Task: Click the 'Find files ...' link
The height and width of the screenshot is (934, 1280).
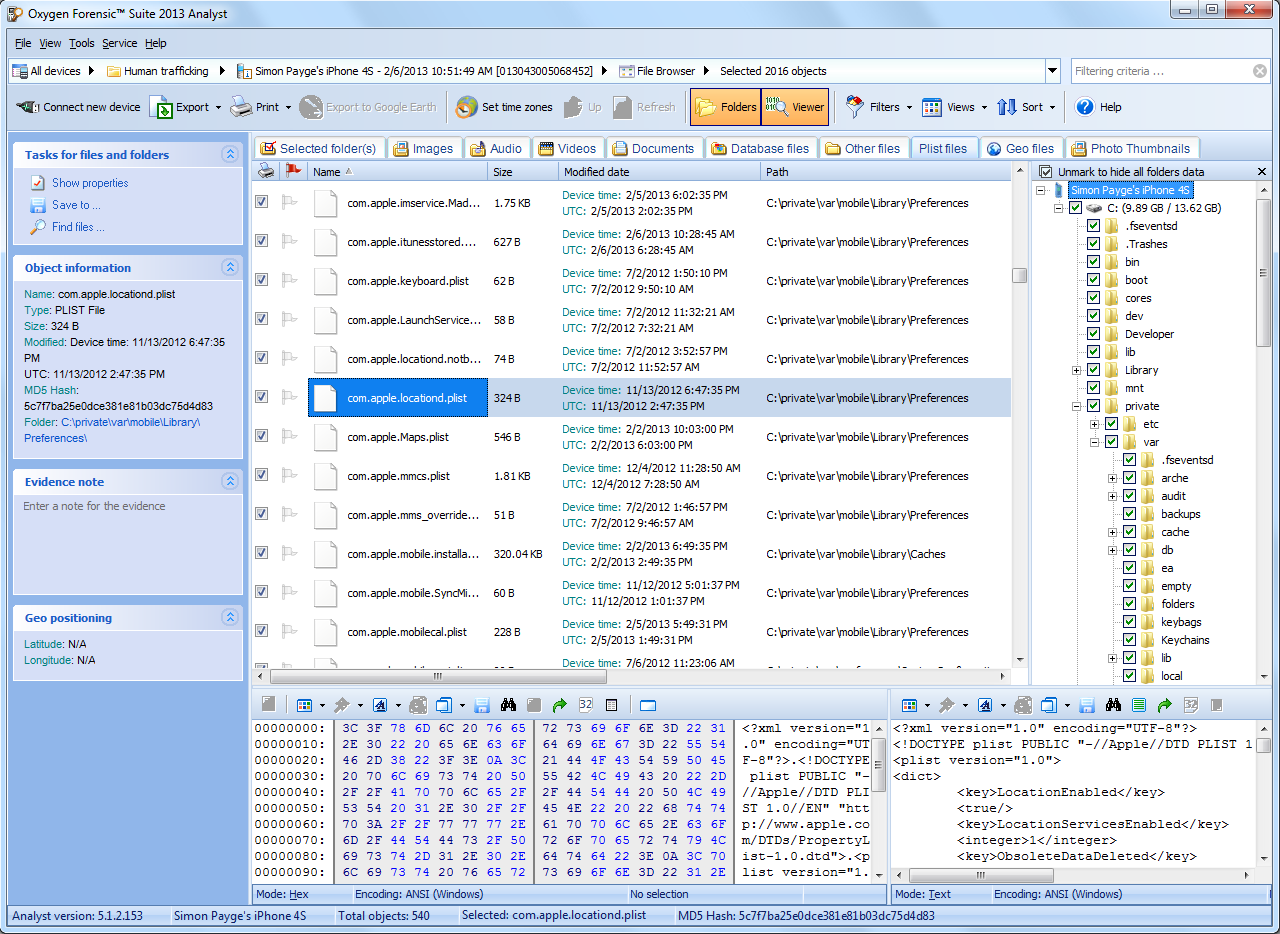Action: pyautogui.click(x=78, y=227)
